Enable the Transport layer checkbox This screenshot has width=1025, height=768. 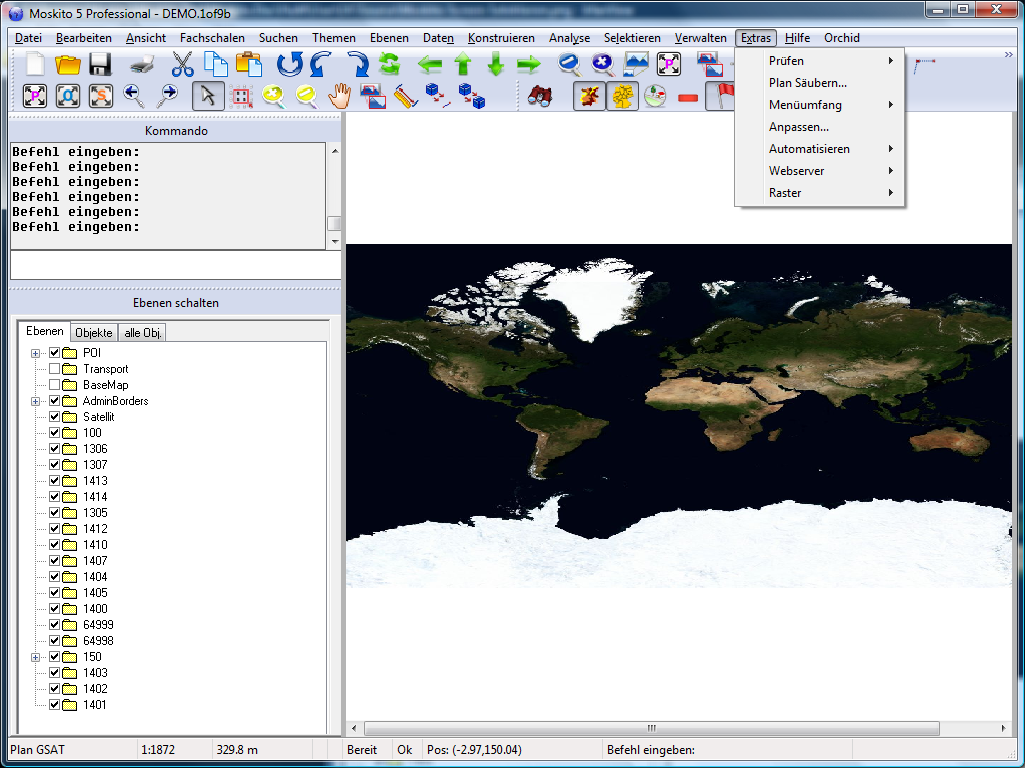click(x=55, y=369)
